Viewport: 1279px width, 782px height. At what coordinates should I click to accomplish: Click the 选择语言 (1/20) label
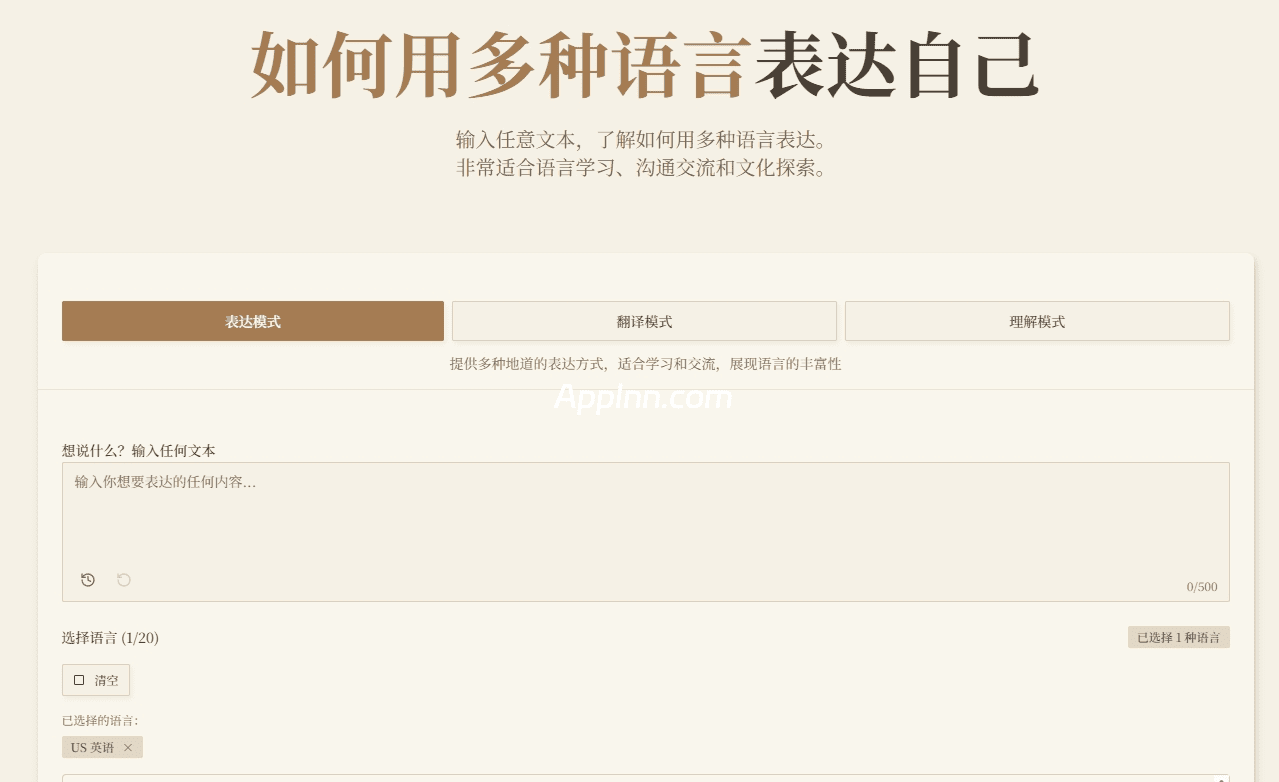(x=110, y=638)
